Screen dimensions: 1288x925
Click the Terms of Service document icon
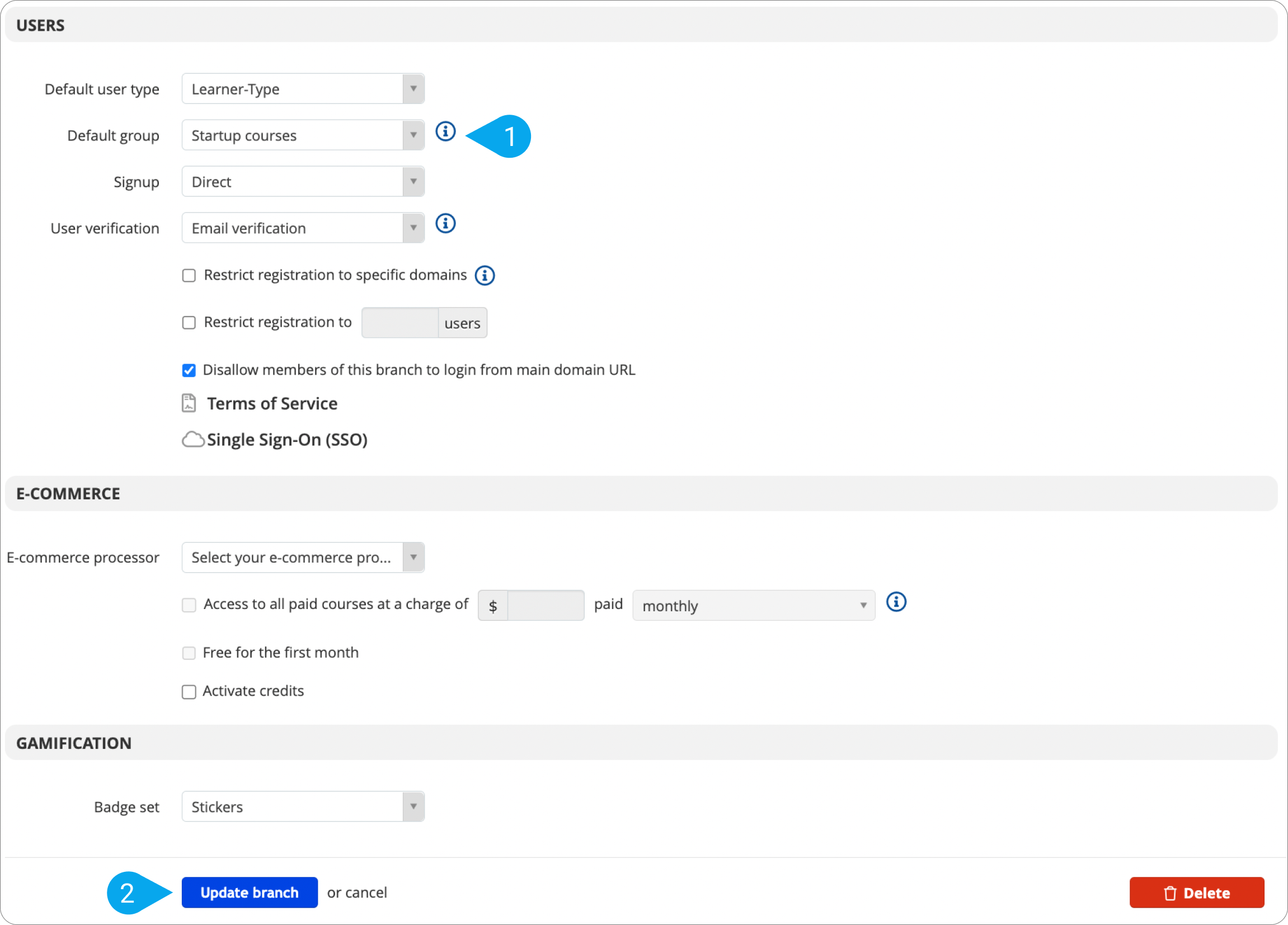(189, 403)
